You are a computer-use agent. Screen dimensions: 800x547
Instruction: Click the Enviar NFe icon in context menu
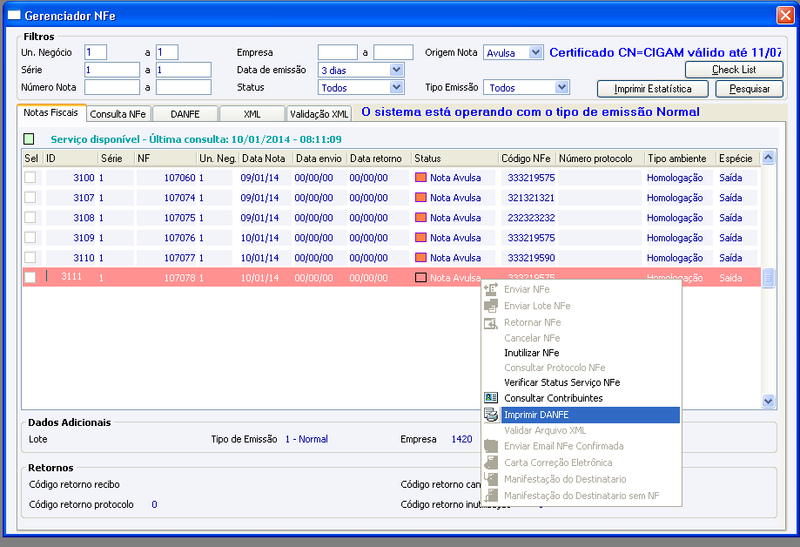(491, 289)
